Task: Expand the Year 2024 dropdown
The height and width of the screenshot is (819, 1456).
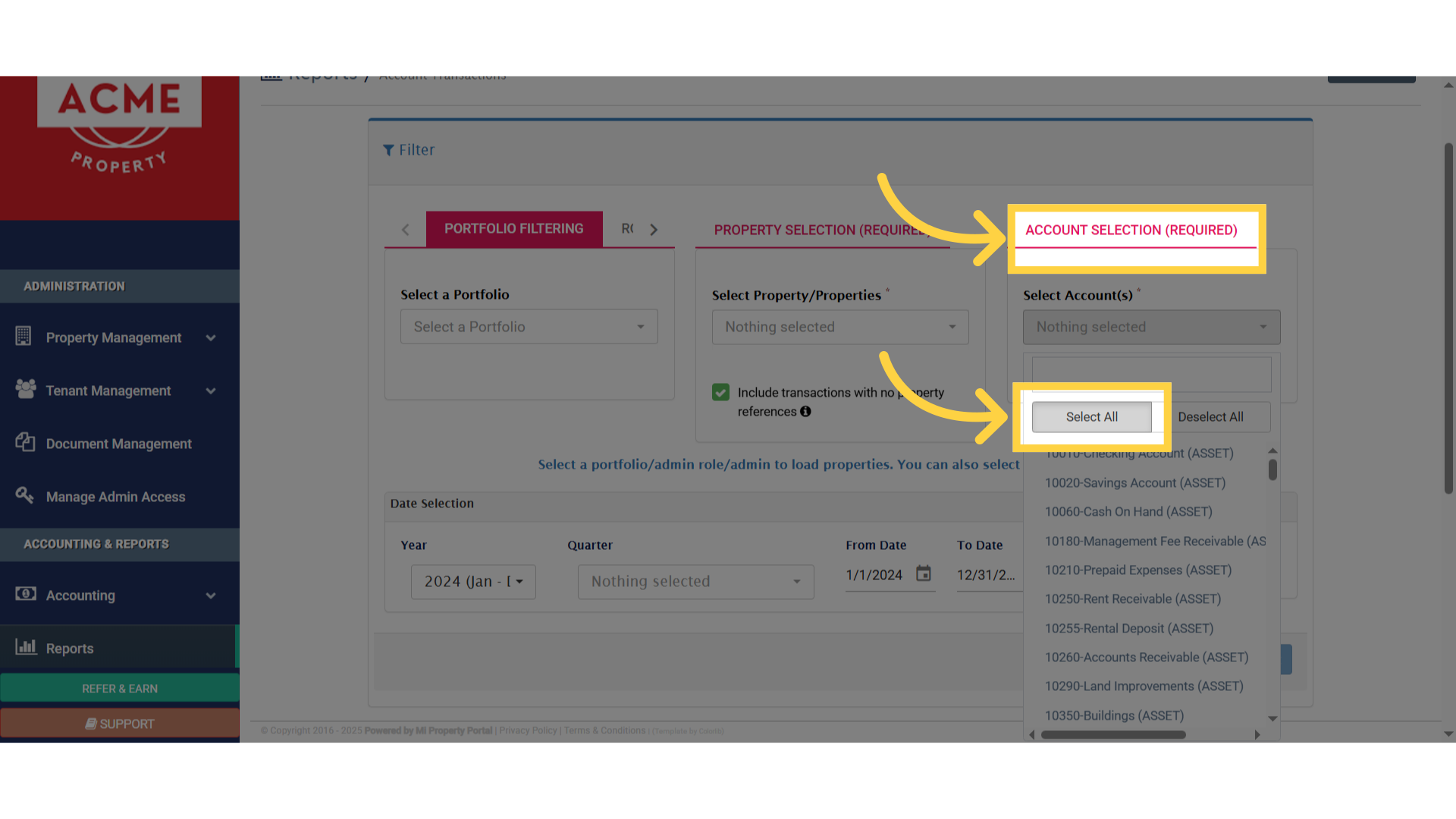Action: pos(473,582)
